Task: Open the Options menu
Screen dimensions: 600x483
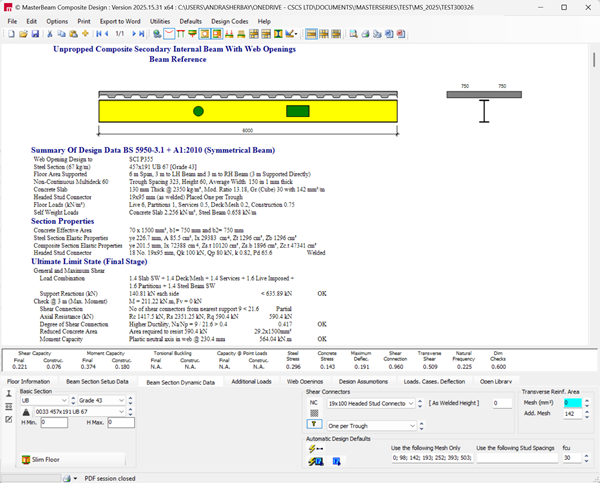Action: [57, 21]
